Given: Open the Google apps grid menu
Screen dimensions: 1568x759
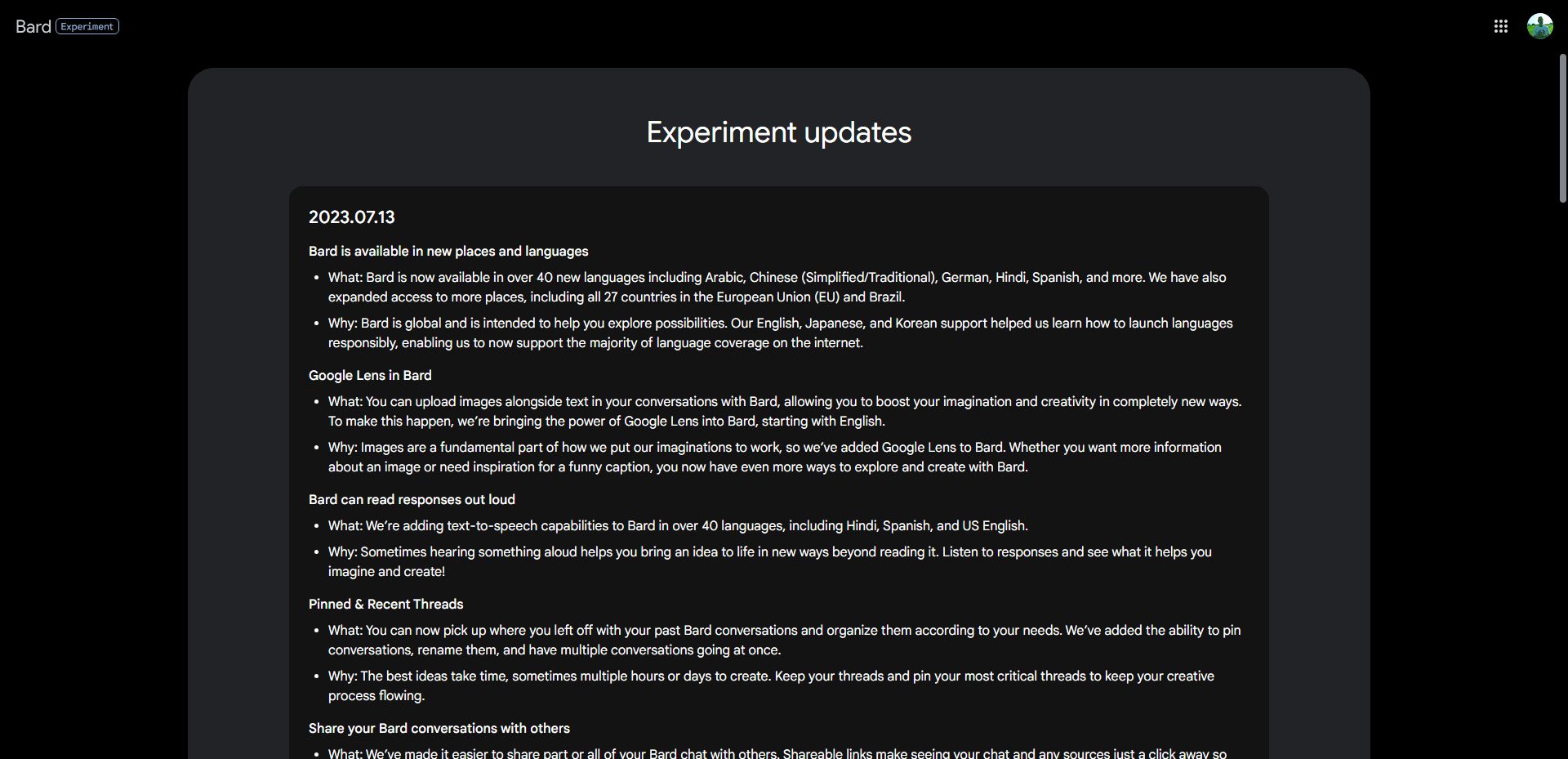Looking at the screenshot, I should (x=1500, y=26).
